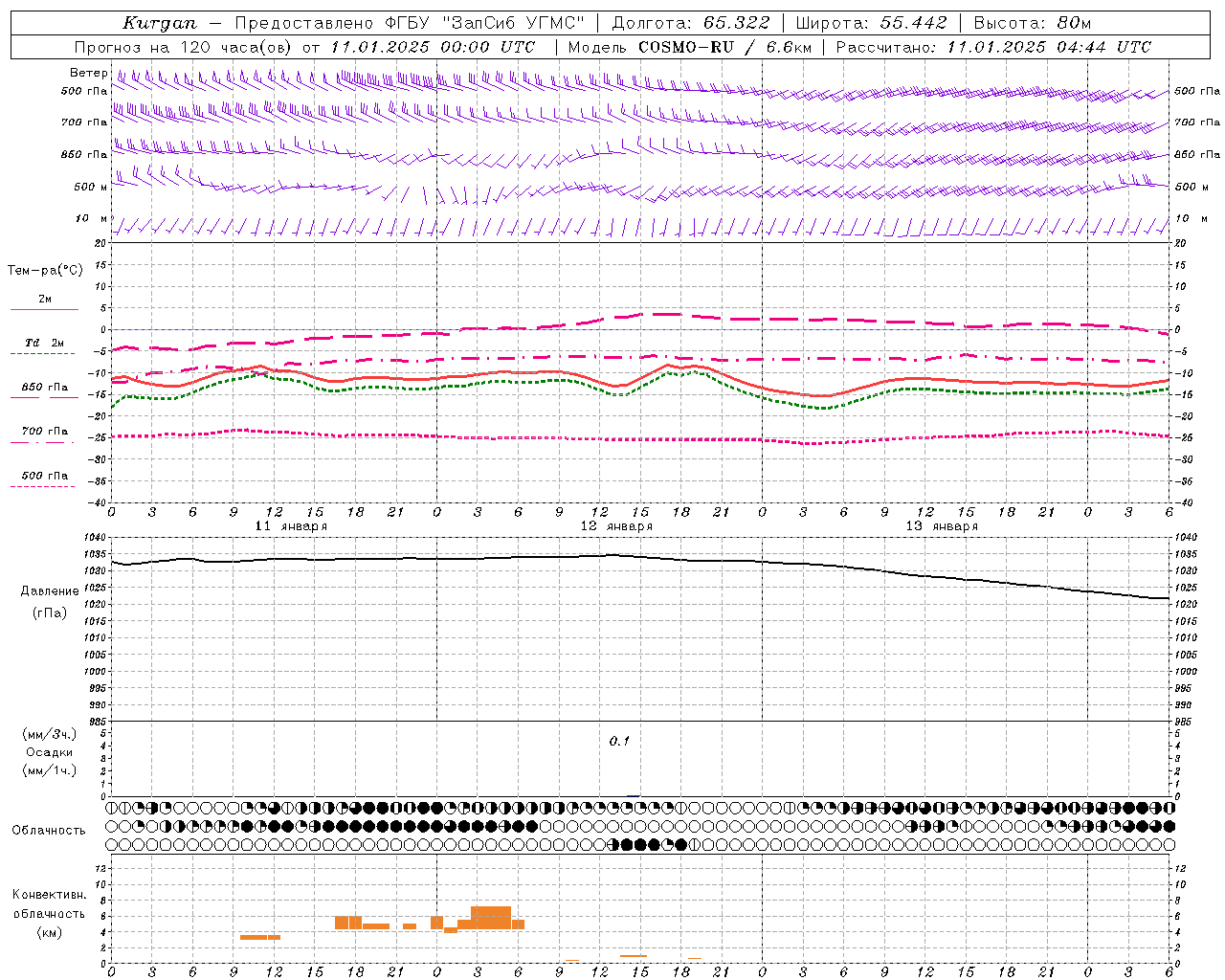1225x980 pixels.
Task: Select the provider text "ЗапСиб УГМС"
Action: click(x=513, y=23)
